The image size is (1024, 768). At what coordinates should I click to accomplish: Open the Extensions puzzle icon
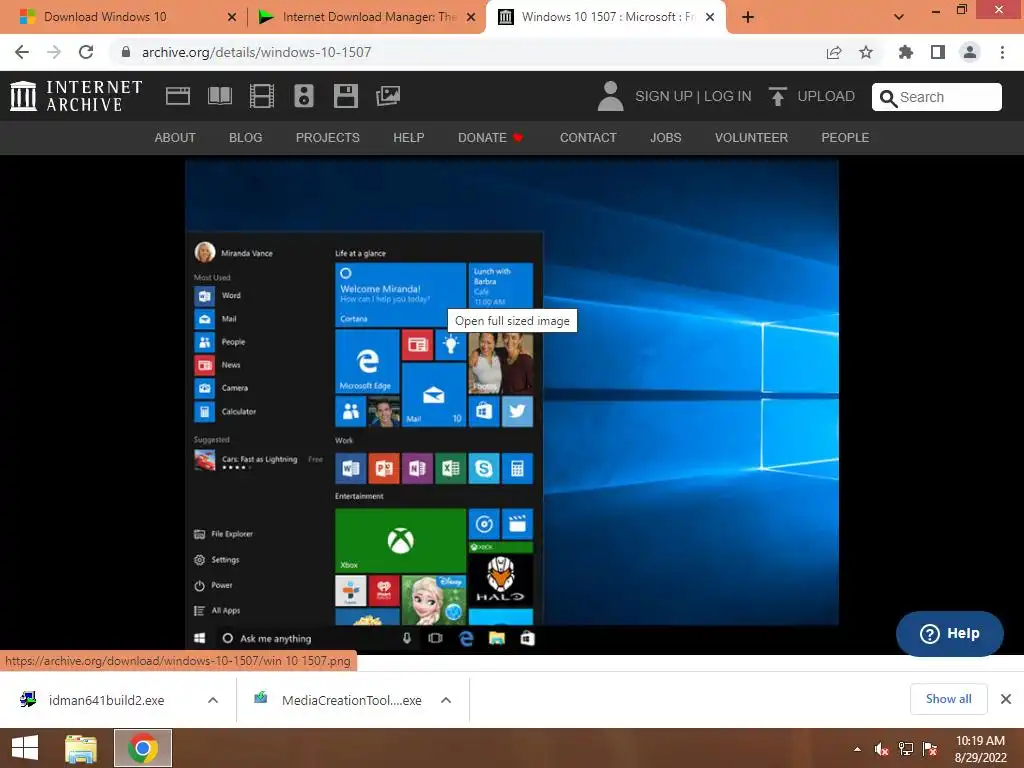(906, 52)
